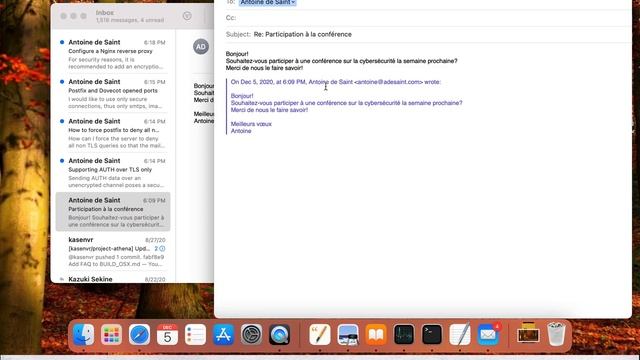Open Terminal from the Dock
This screenshot has height=360, width=640.
tap(432, 335)
